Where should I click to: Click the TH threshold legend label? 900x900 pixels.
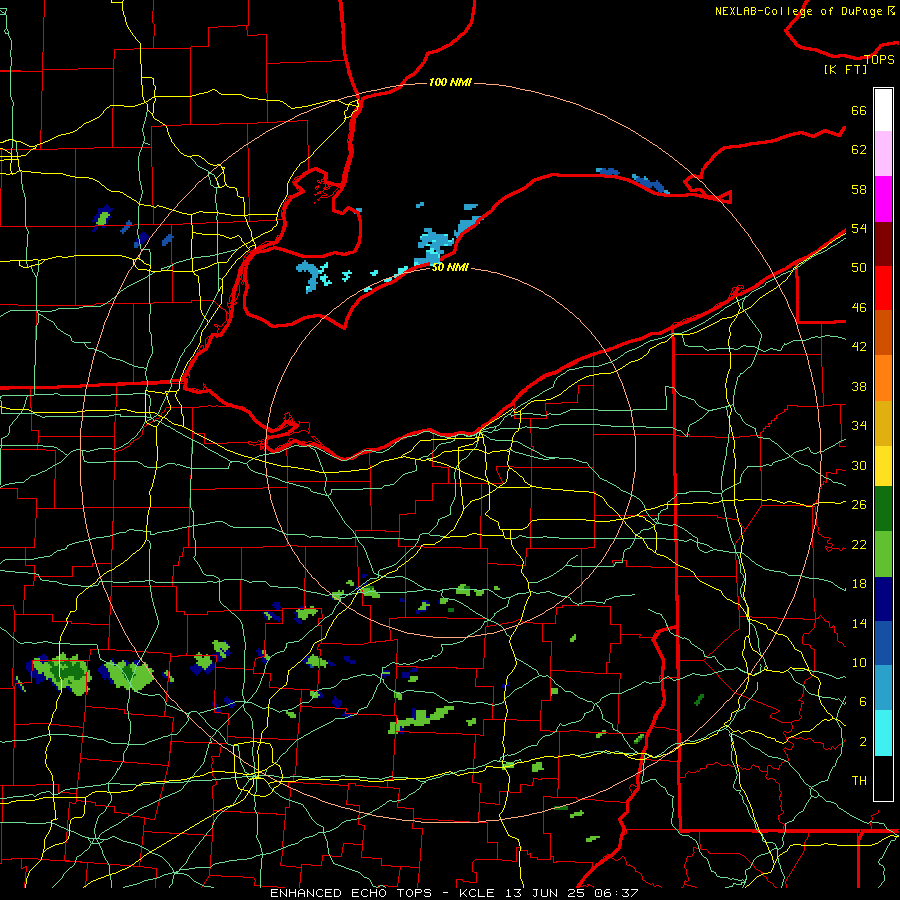tap(859, 780)
